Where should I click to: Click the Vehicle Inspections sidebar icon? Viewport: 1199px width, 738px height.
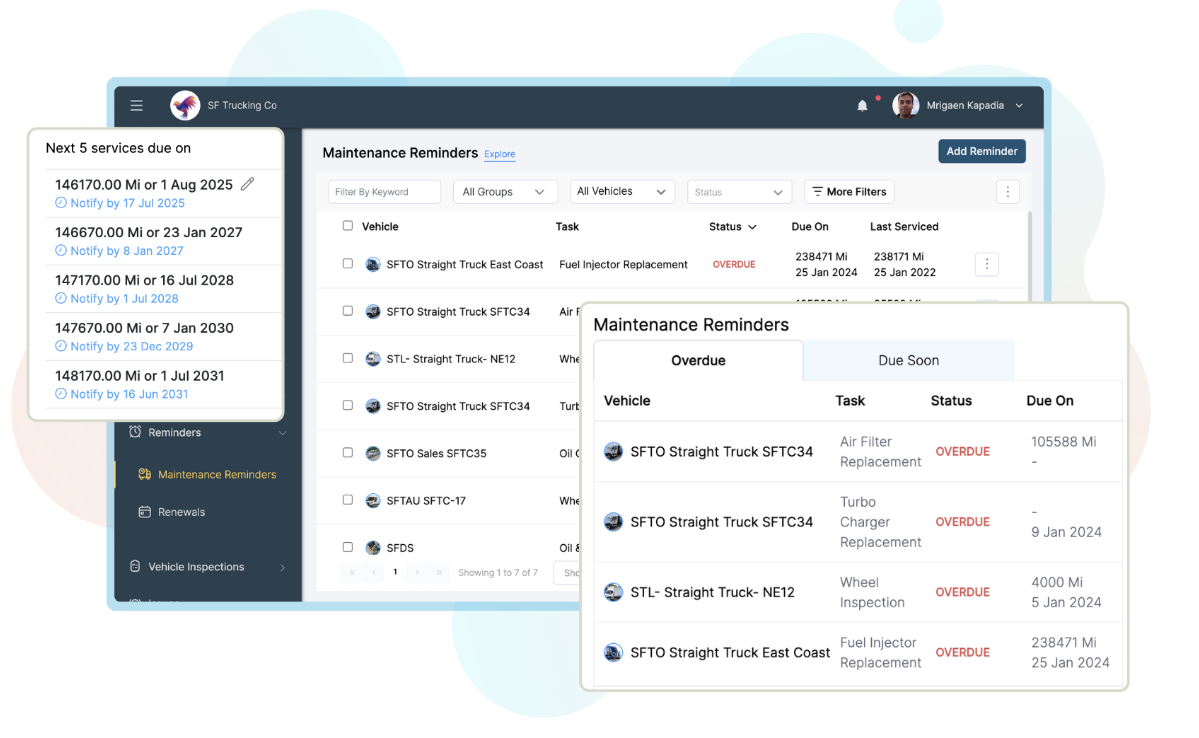pos(135,567)
